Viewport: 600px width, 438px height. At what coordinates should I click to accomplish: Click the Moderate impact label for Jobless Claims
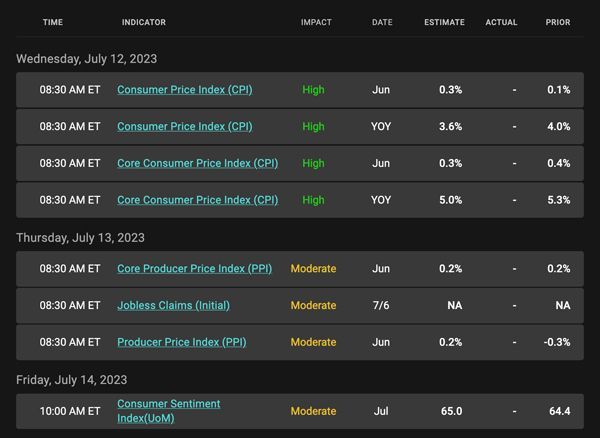tap(313, 305)
